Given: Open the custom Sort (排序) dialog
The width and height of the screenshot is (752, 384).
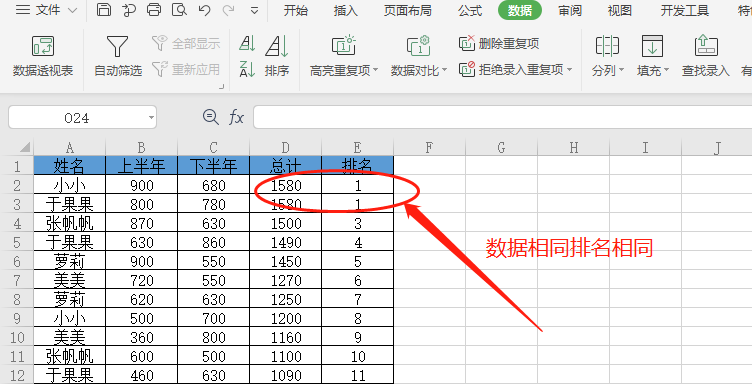Looking at the screenshot, I should [x=277, y=57].
